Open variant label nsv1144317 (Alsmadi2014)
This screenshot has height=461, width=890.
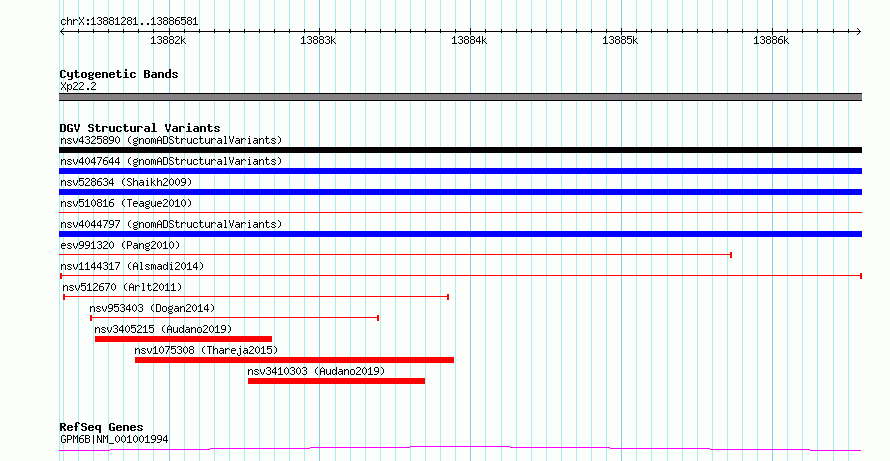coord(132,266)
